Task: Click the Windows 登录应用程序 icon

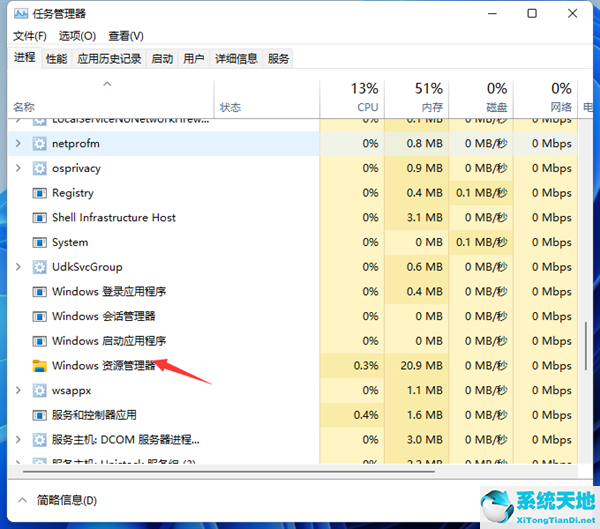Action: [39, 292]
